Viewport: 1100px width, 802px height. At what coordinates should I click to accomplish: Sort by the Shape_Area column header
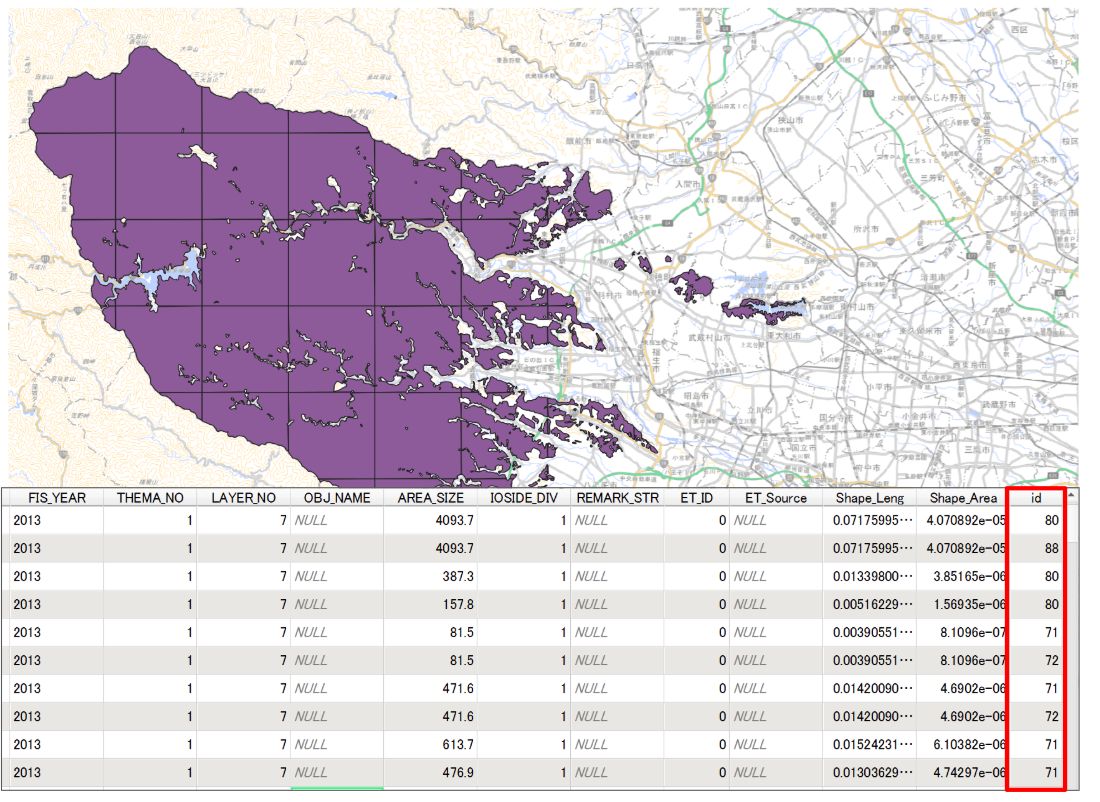[963, 497]
